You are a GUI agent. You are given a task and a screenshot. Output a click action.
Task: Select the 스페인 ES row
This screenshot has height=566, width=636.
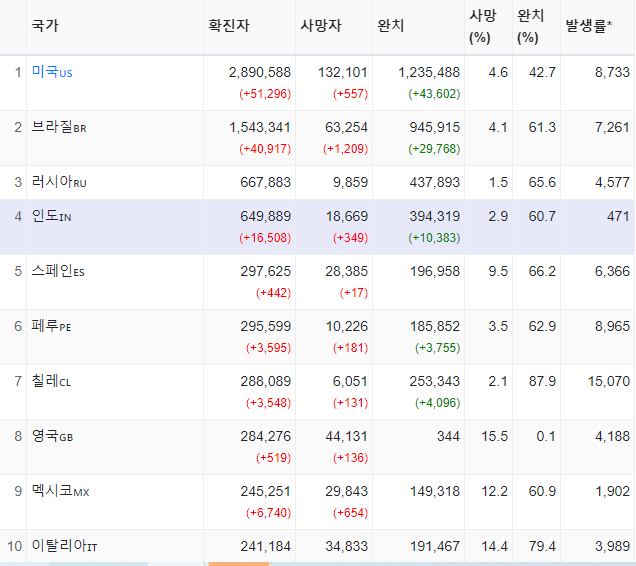pyautogui.click(x=318, y=282)
